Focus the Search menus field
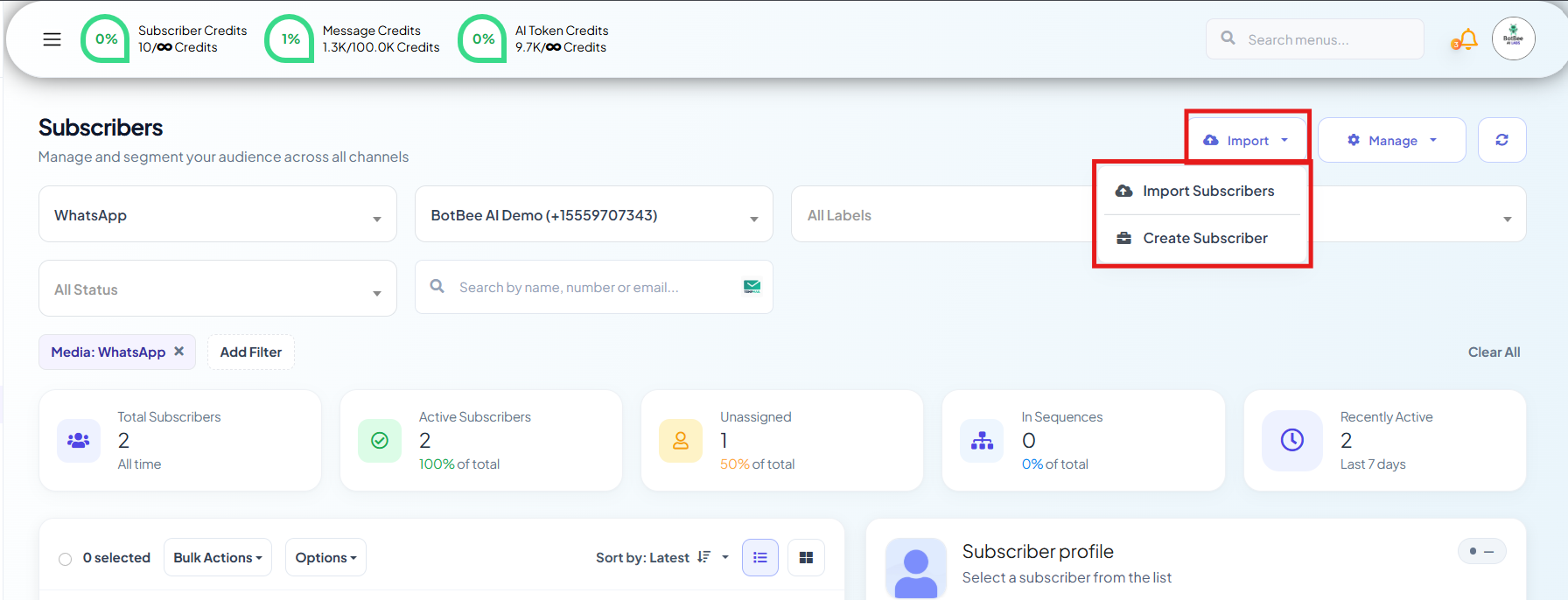Image resolution: width=1568 pixels, height=600 pixels. click(1314, 39)
